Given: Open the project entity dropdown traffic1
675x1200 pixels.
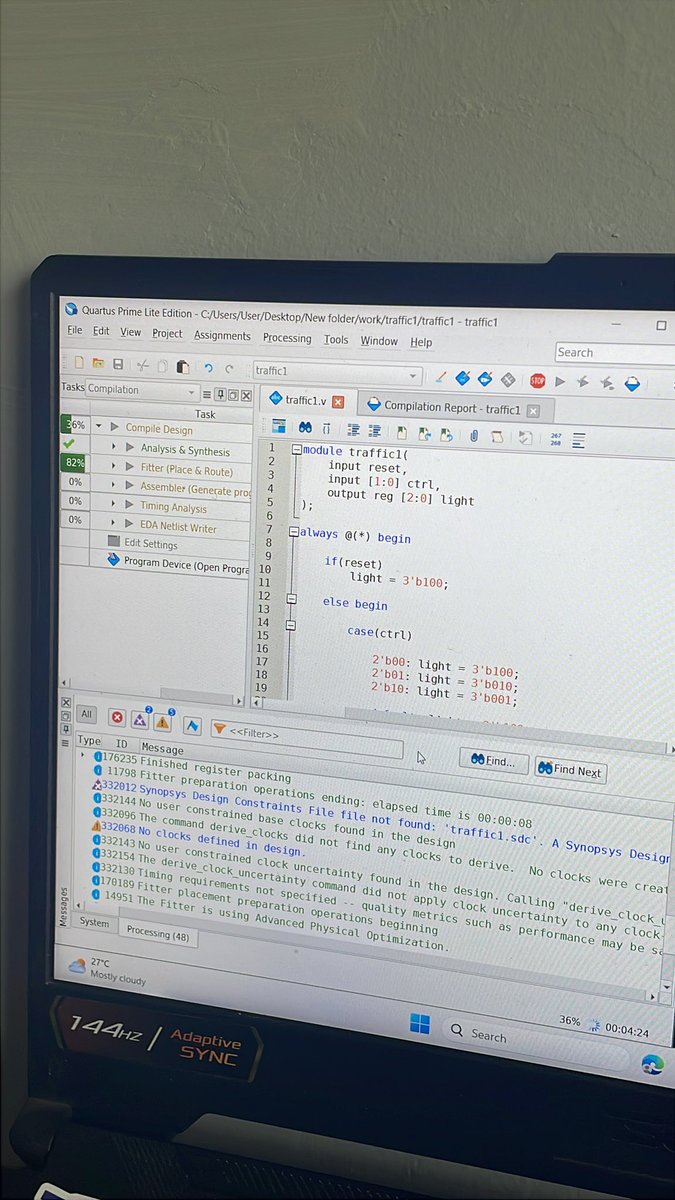Looking at the screenshot, I should [337, 372].
